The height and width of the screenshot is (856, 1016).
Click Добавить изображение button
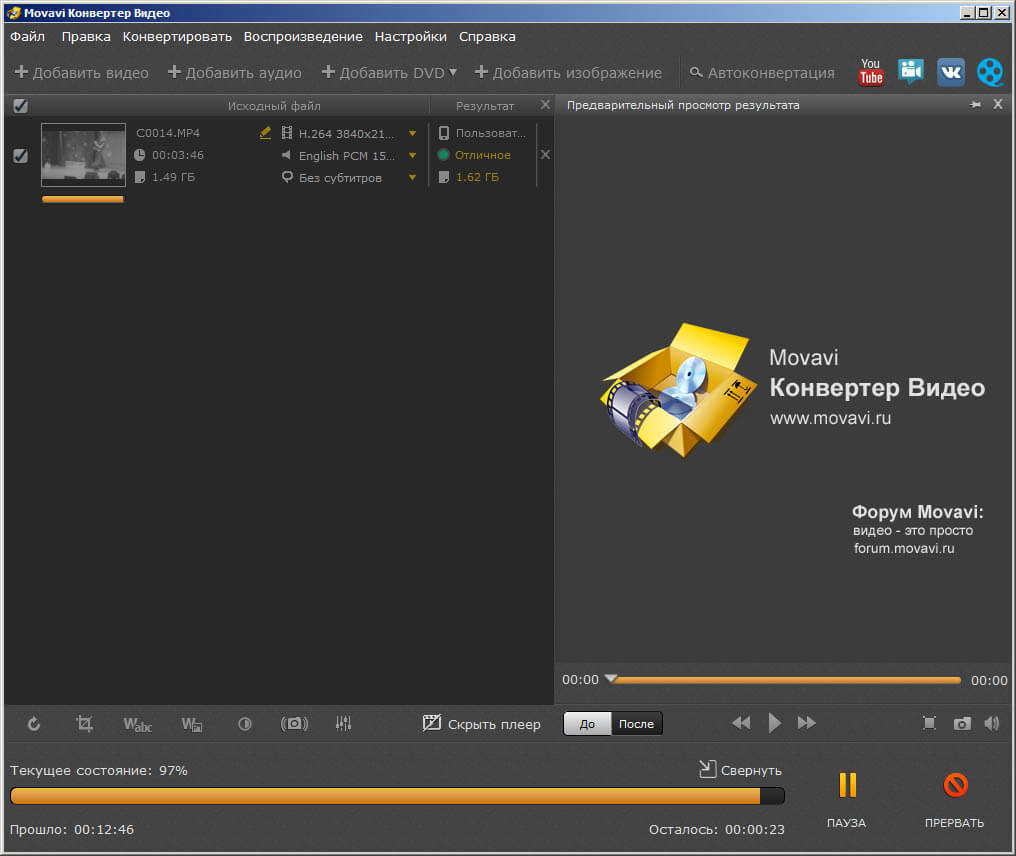click(x=568, y=73)
